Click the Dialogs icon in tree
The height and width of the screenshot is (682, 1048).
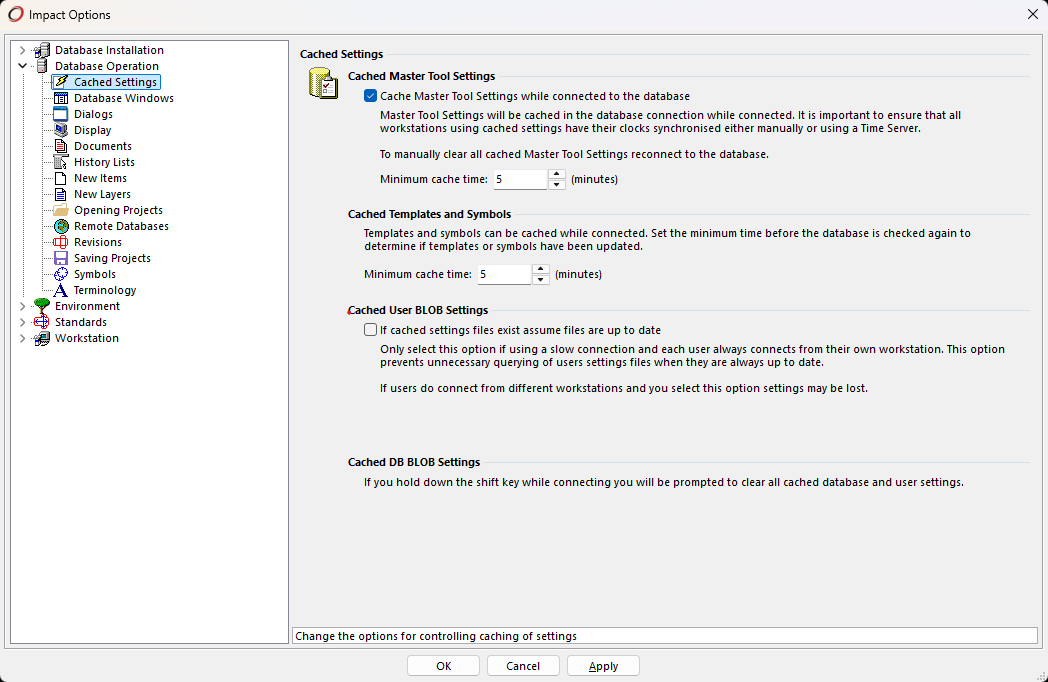[x=61, y=114]
